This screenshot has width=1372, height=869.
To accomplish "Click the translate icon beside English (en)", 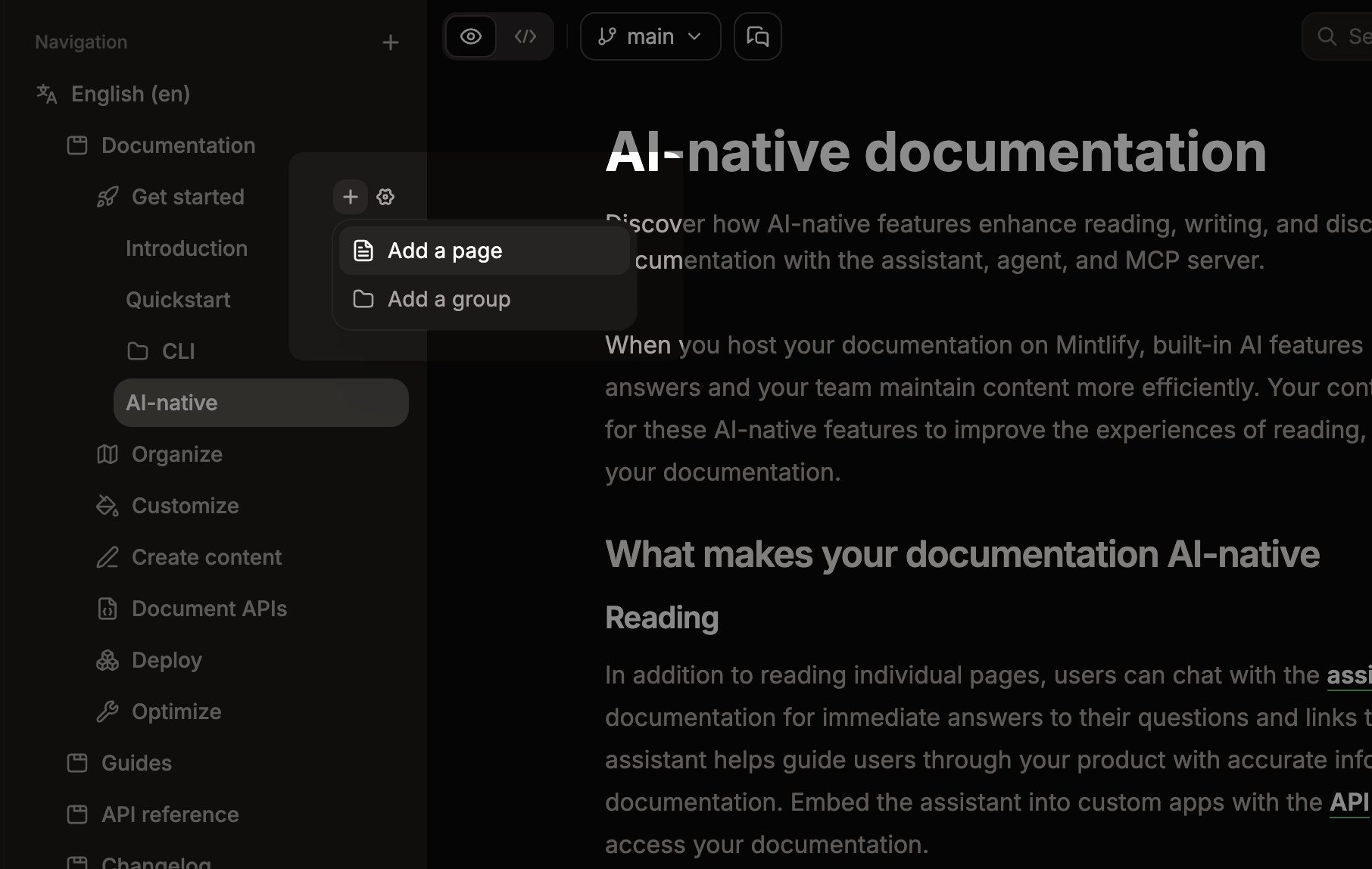I will click(47, 94).
